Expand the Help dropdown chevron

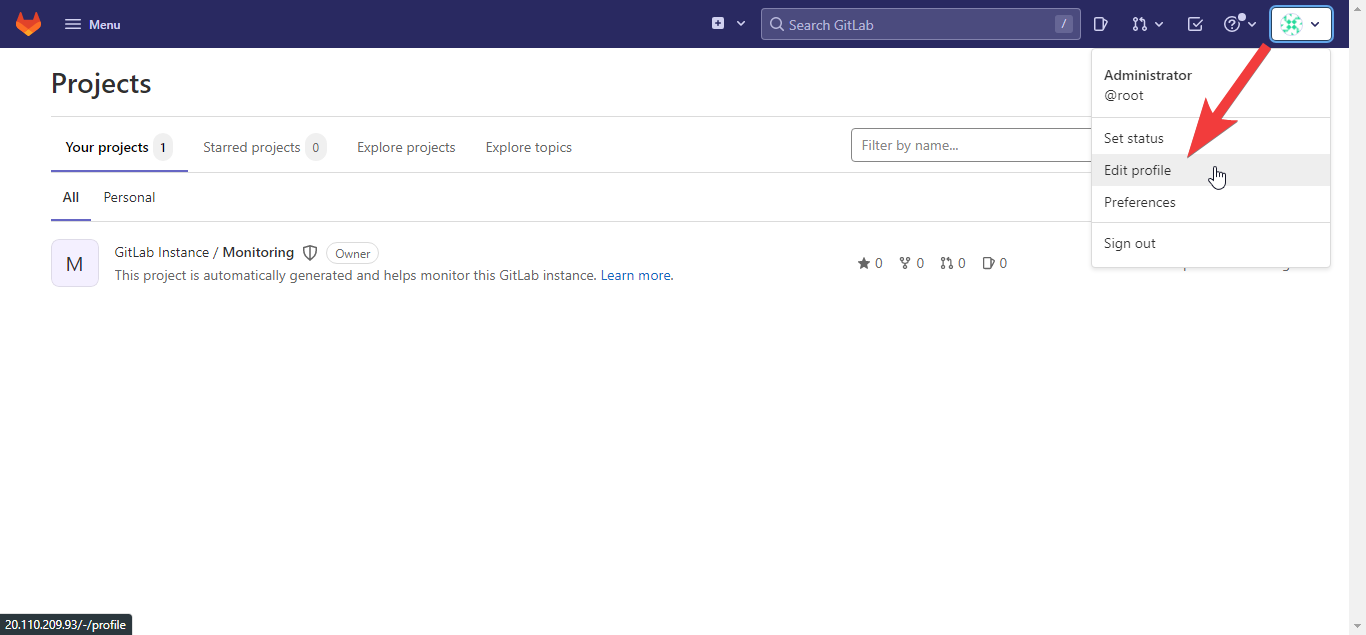point(1252,24)
